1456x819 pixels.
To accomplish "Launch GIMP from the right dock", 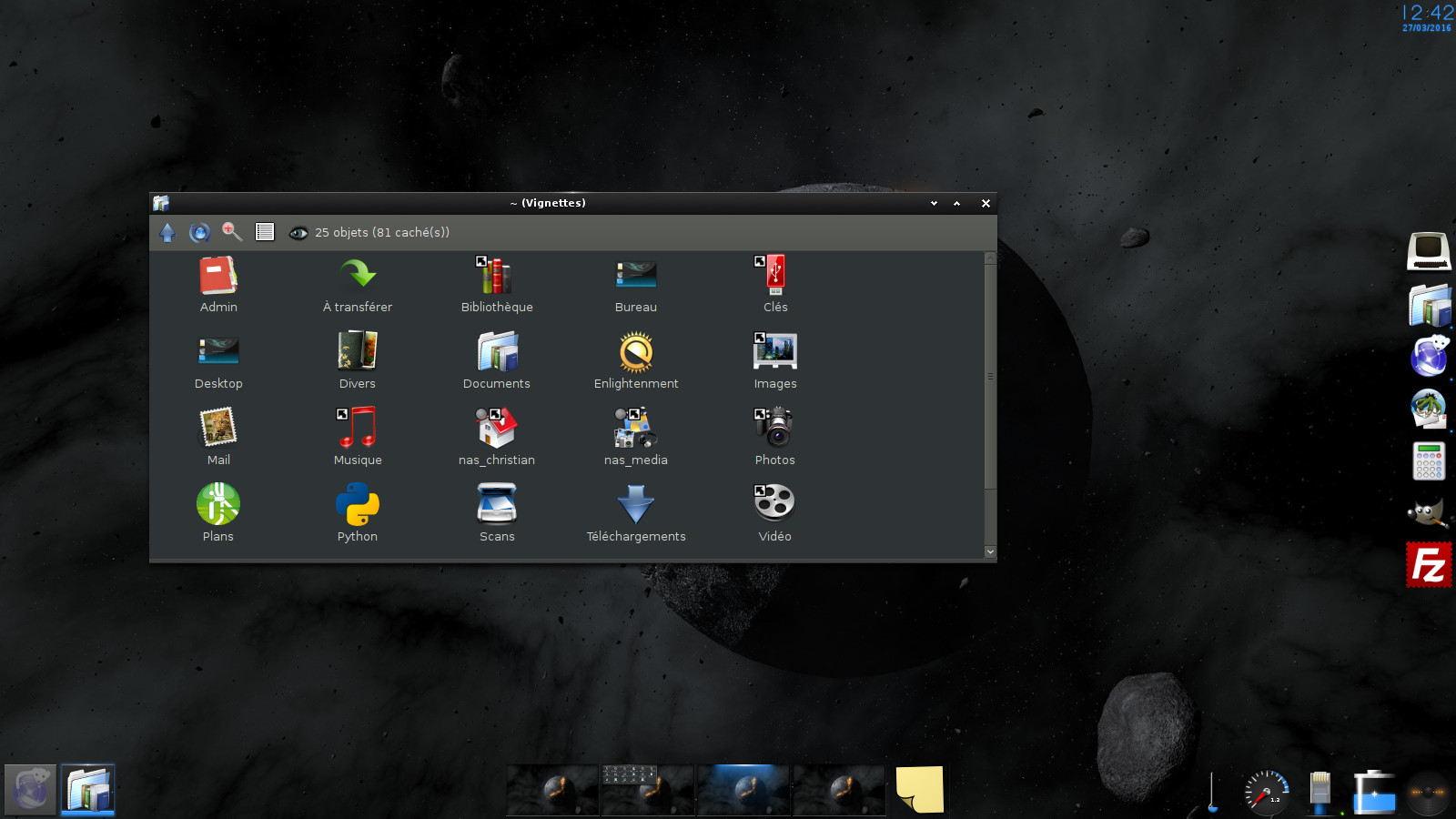I will point(1429,512).
